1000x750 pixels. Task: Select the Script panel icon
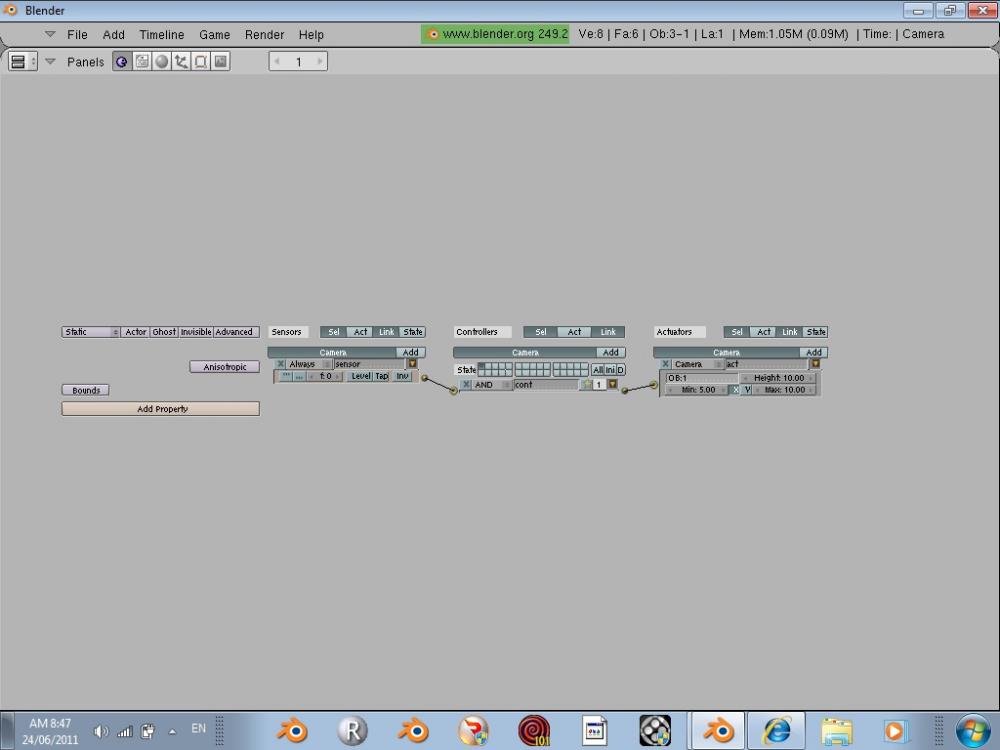click(142, 61)
